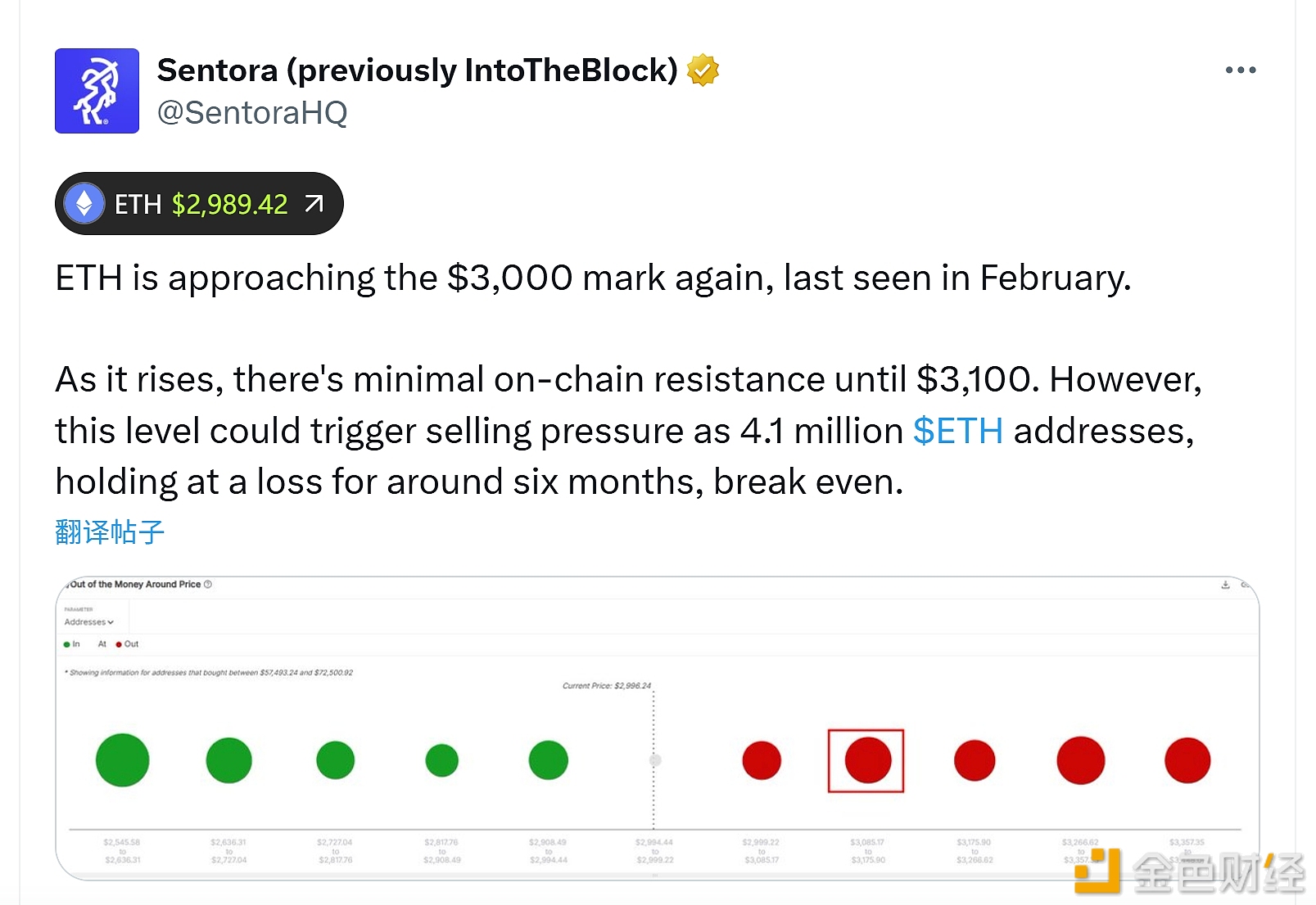Open the three-dot more options menu

1240,70
